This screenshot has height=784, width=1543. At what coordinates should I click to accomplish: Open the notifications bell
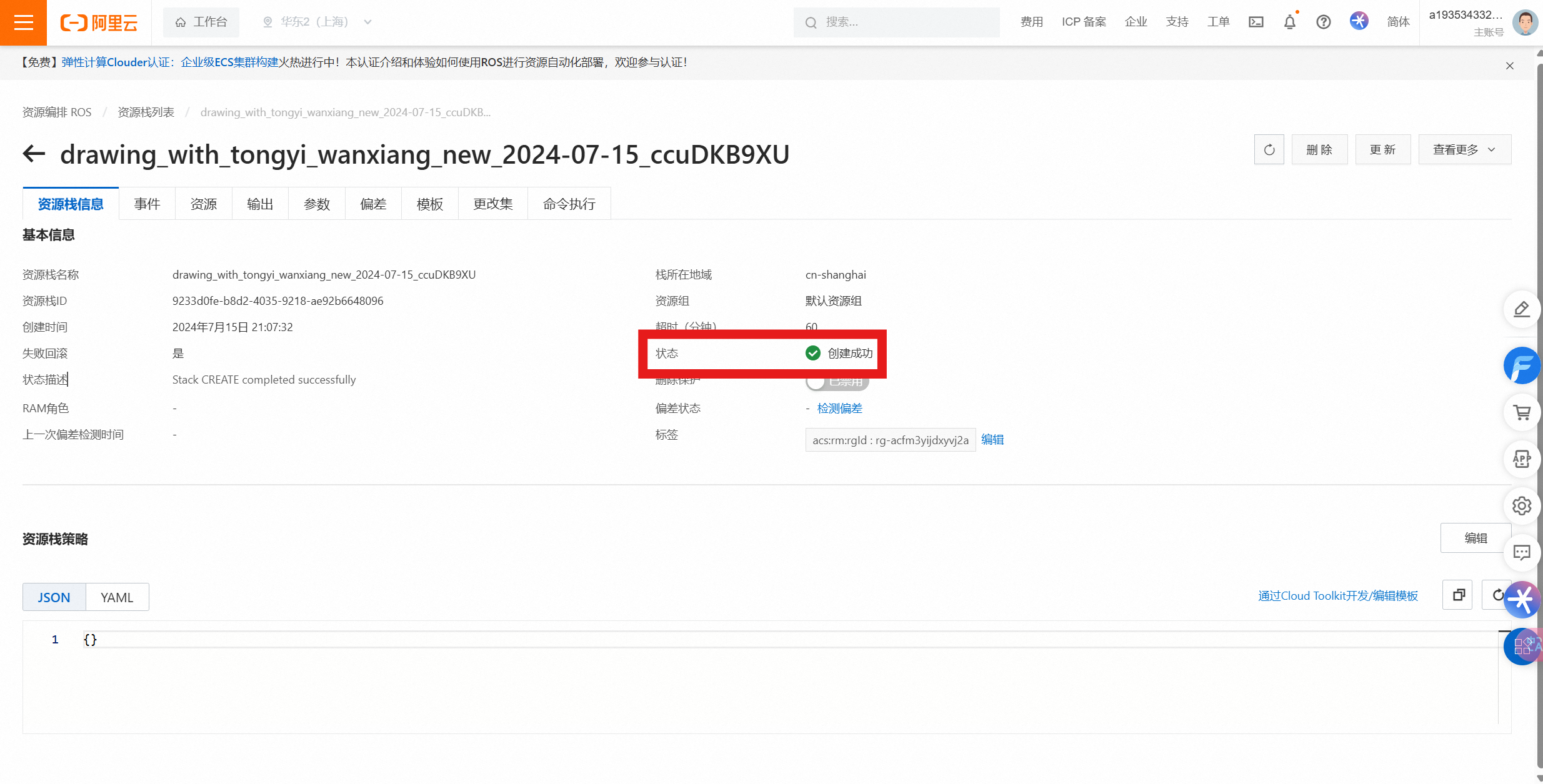tap(1289, 22)
